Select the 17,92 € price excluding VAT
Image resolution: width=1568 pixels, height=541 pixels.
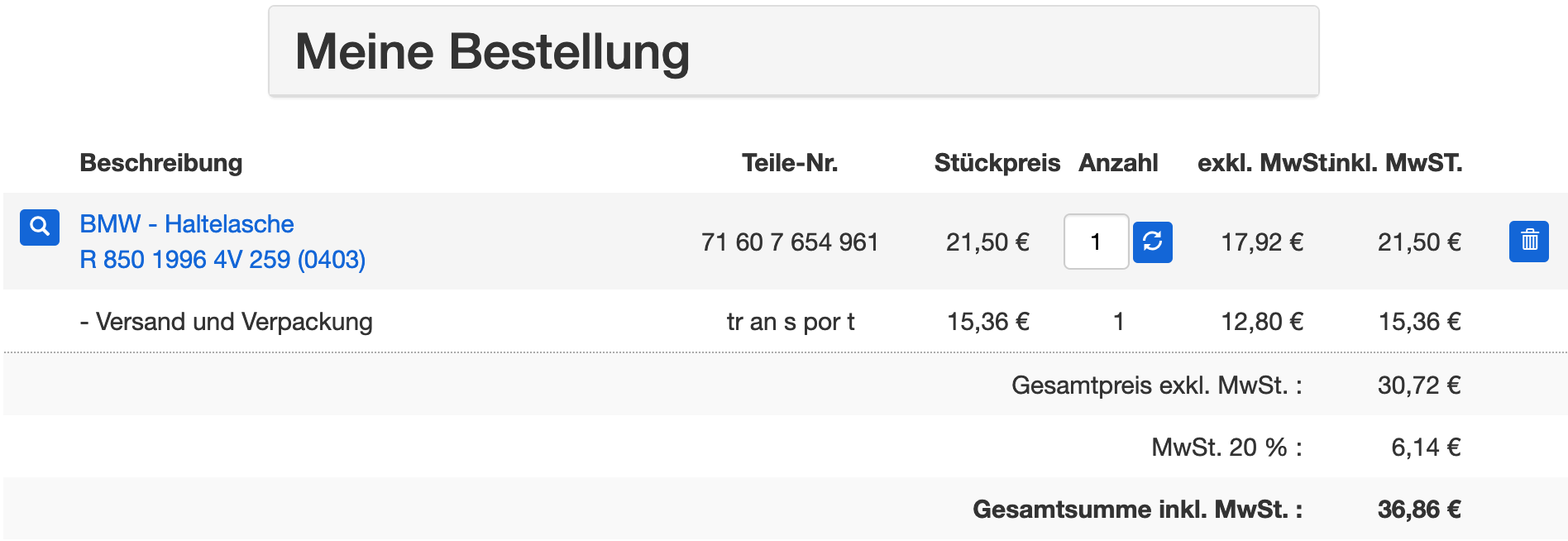pos(1262,242)
